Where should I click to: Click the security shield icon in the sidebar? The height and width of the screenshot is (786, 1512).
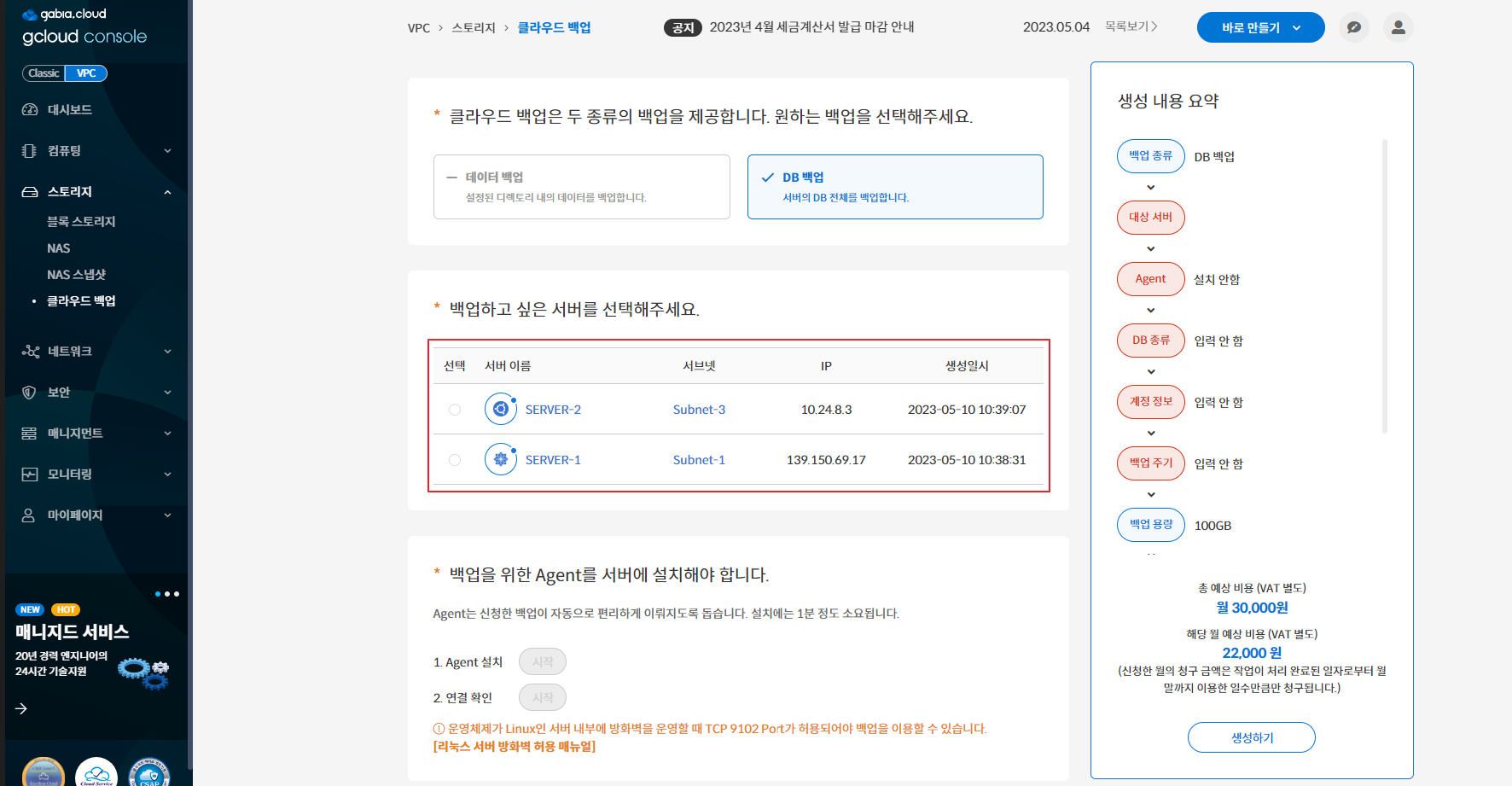pos(30,393)
